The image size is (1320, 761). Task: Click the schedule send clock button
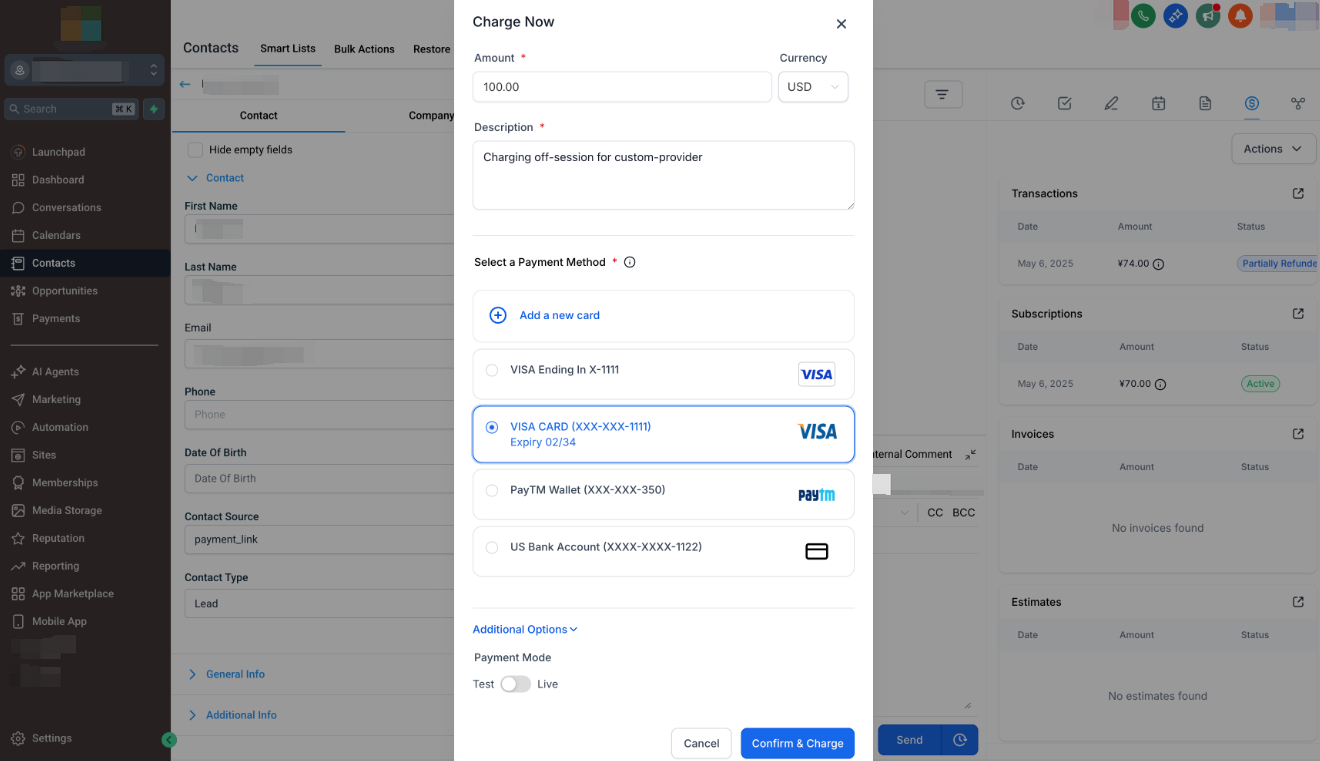pos(960,740)
